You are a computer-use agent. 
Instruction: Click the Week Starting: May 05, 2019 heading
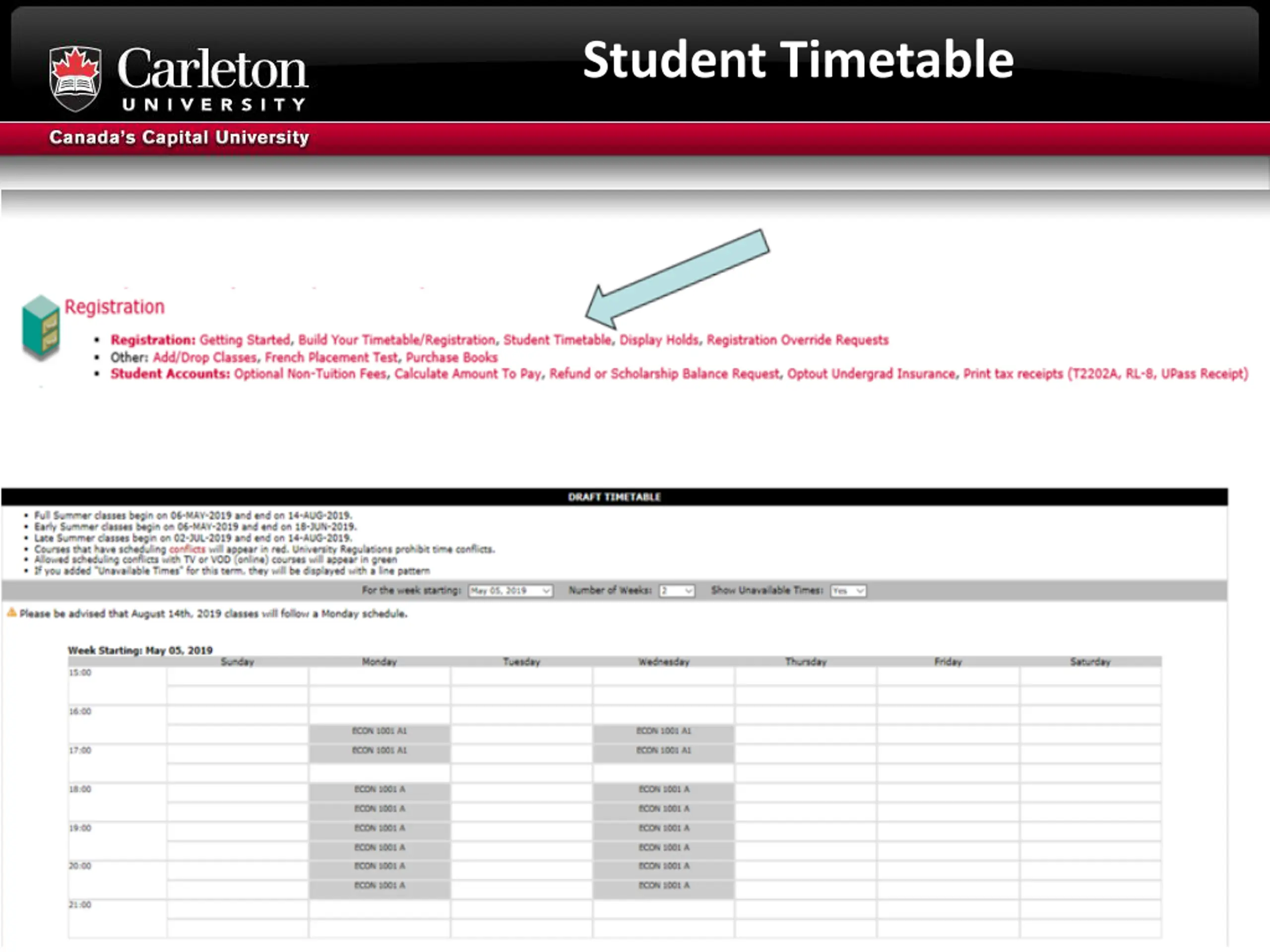(x=140, y=650)
